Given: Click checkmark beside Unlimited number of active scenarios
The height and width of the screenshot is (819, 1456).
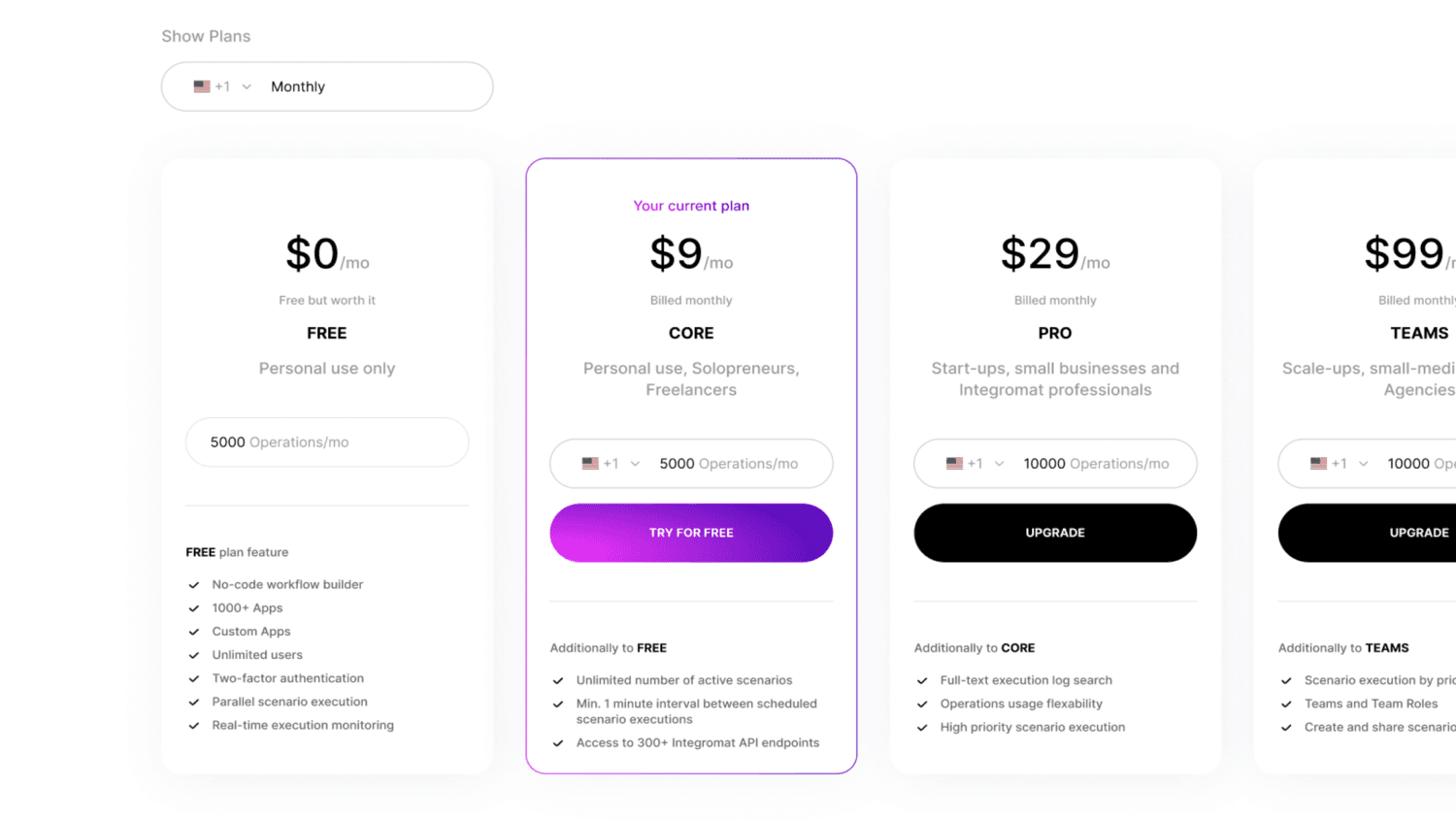Looking at the screenshot, I should pos(558,681).
